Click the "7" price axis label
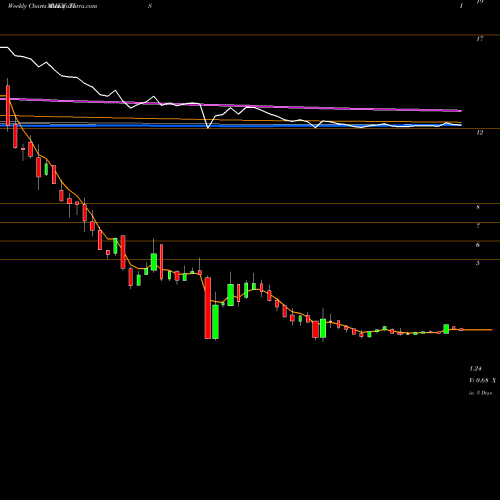The image size is (500, 500). click(478, 226)
